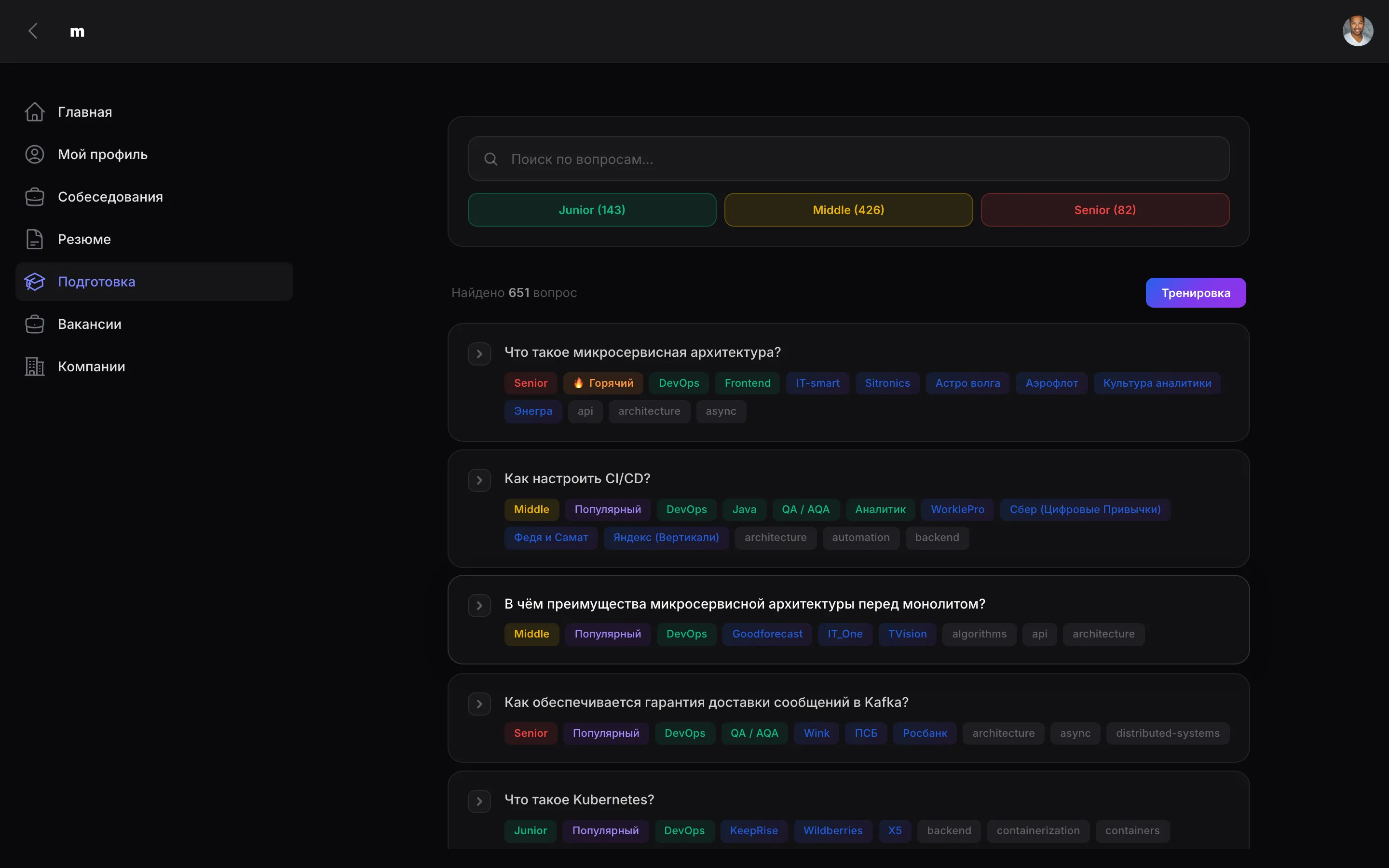Click the briefcase icon for Собеседования
Screen dimensions: 1389x868
[34, 197]
